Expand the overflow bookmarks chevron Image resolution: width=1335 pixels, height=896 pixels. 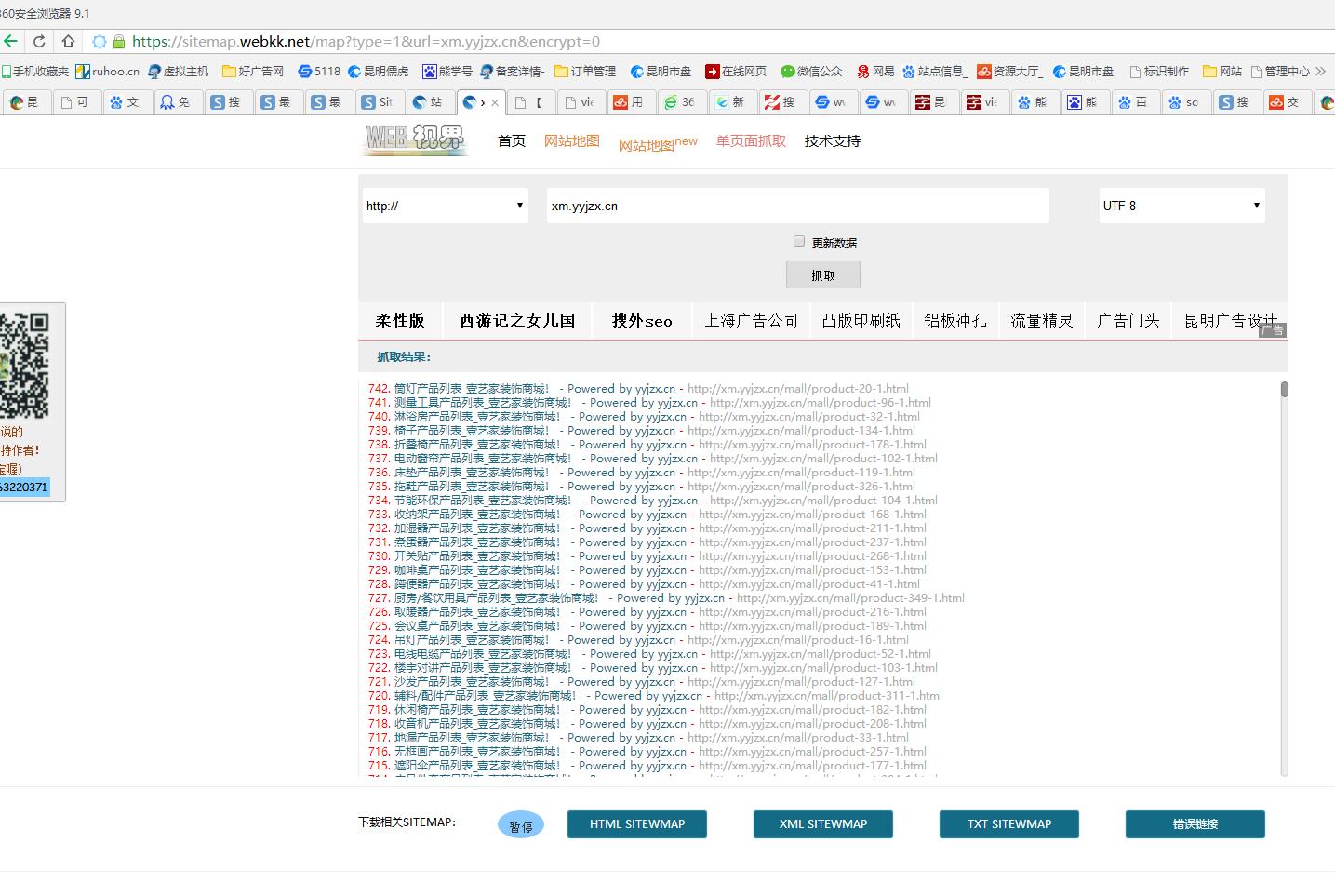pyautogui.click(x=1322, y=71)
